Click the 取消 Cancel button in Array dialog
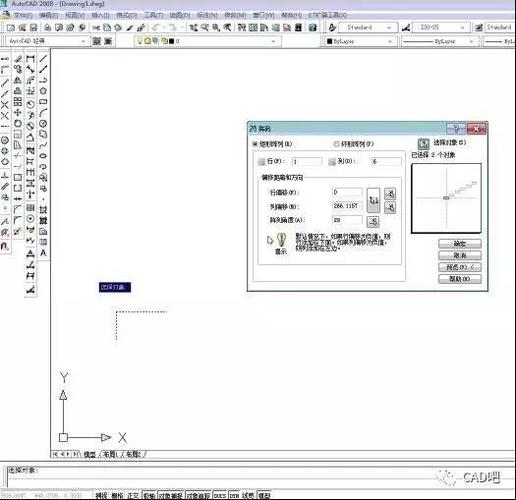 point(460,255)
